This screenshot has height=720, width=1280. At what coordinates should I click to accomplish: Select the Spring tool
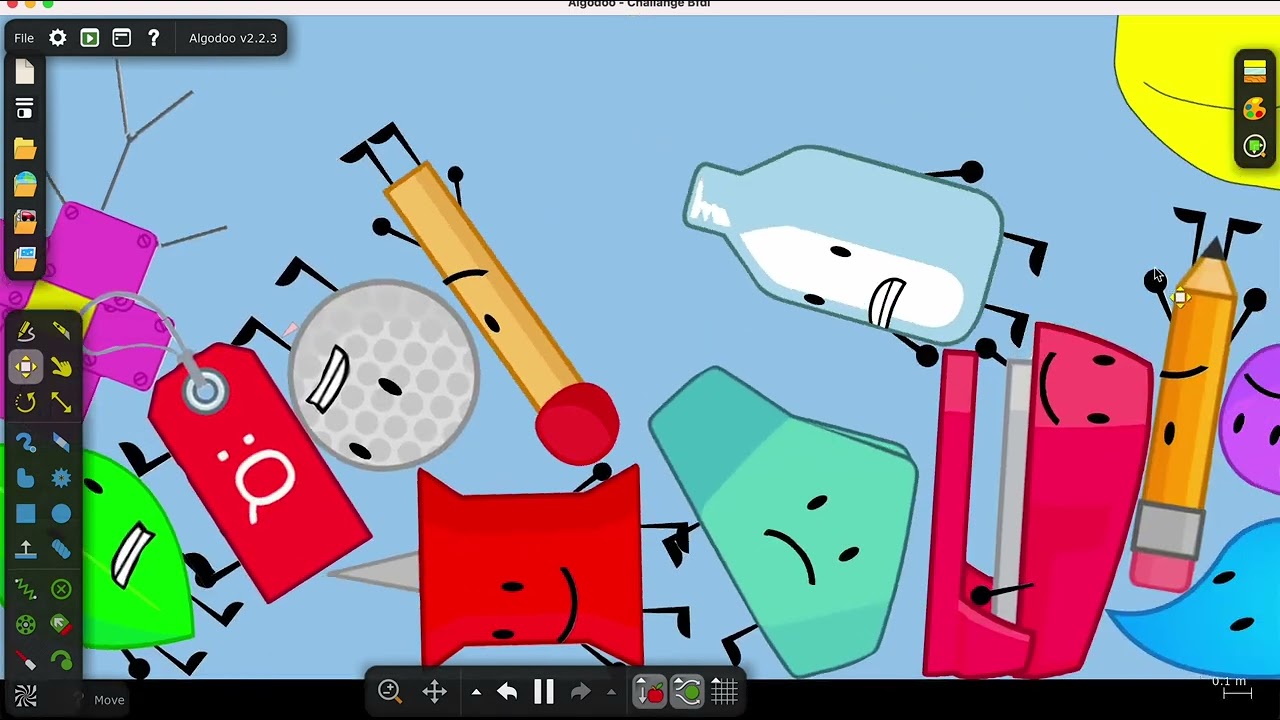point(25,589)
